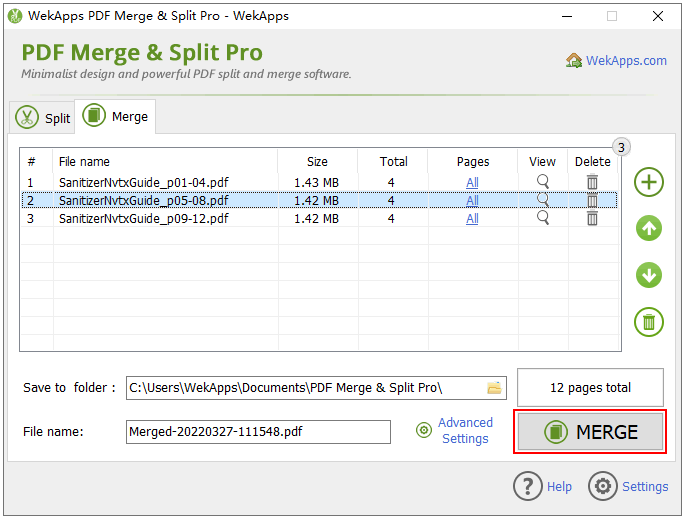Open the Advanced Settings link

click(465, 430)
